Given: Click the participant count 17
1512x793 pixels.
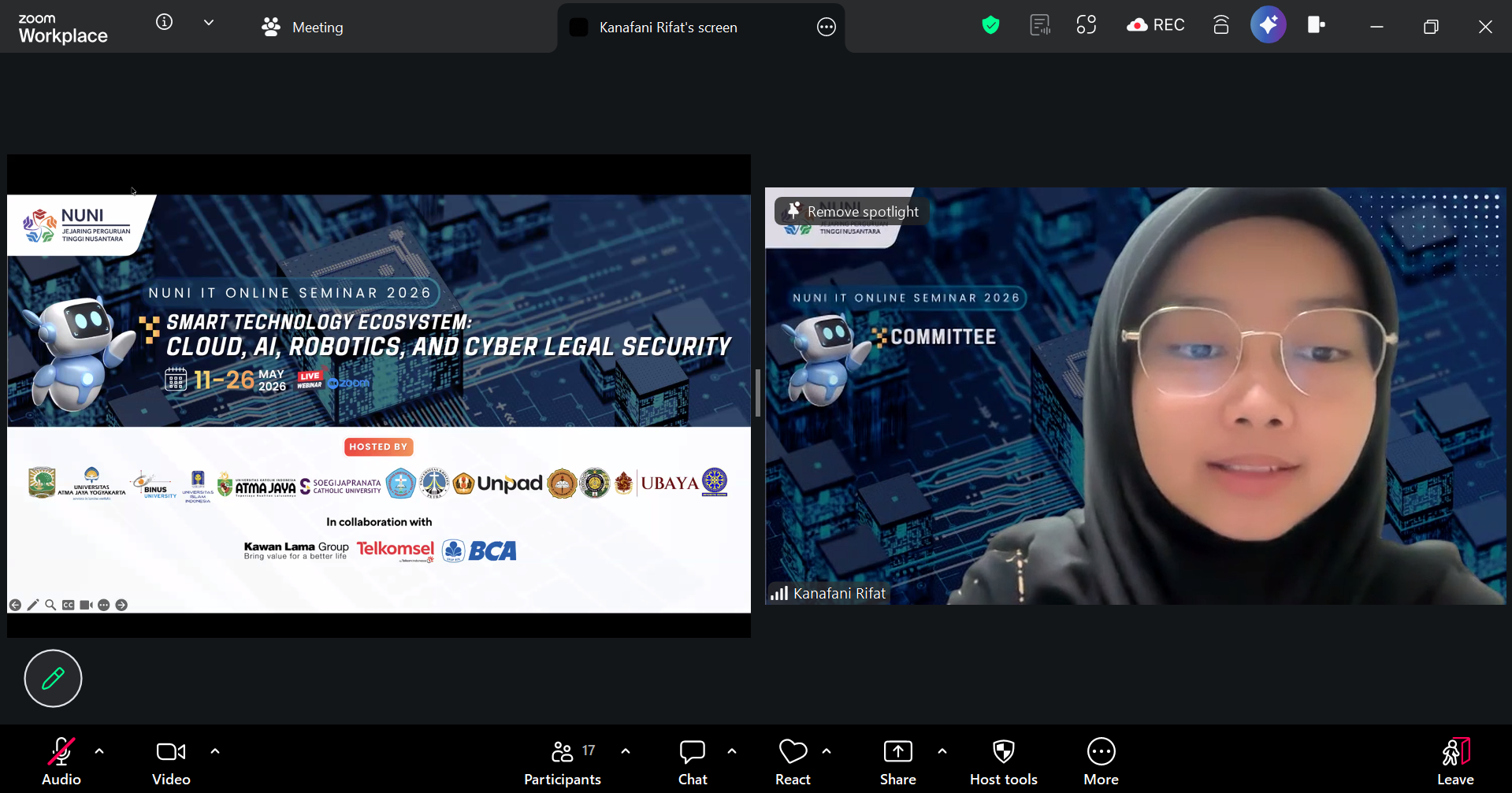Looking at the screenshot, I should pos(589,750).
